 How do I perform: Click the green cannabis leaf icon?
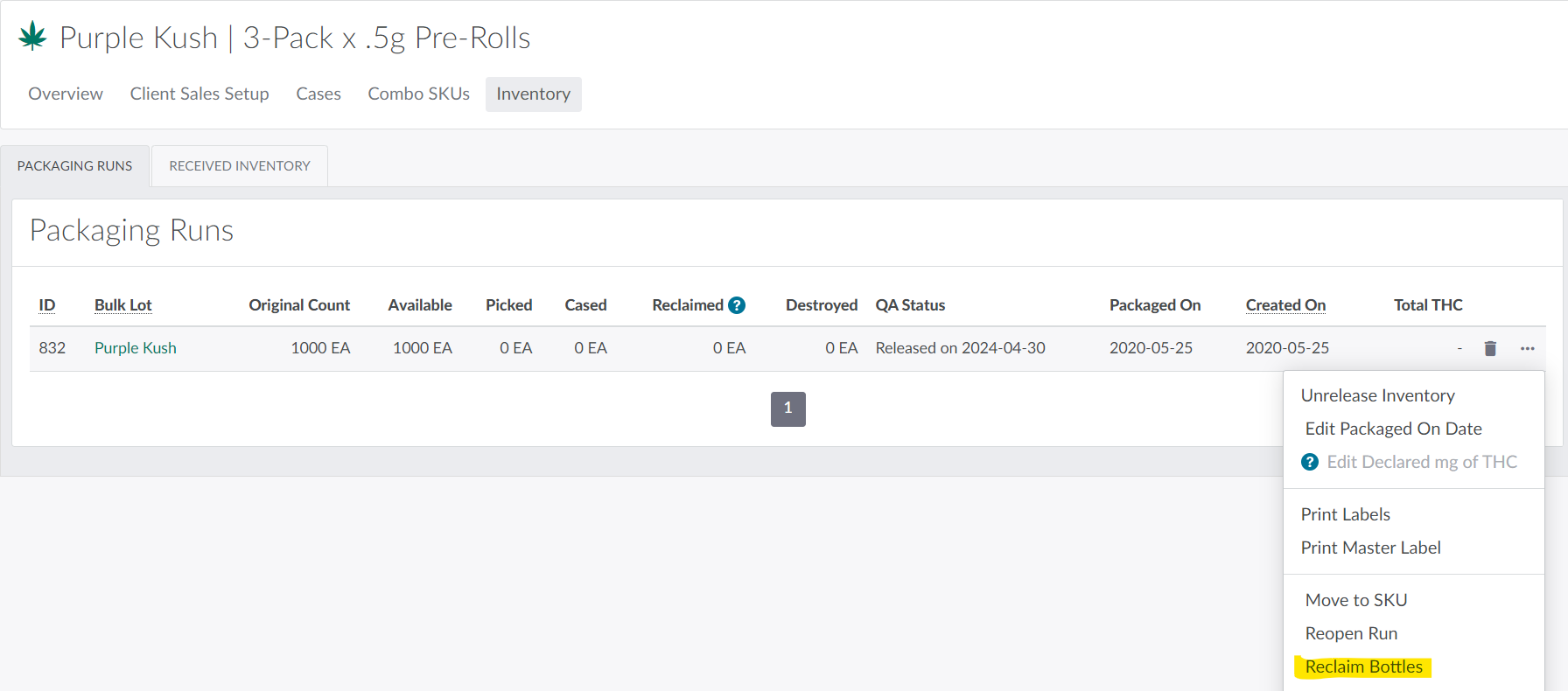(x=32, y=36)
